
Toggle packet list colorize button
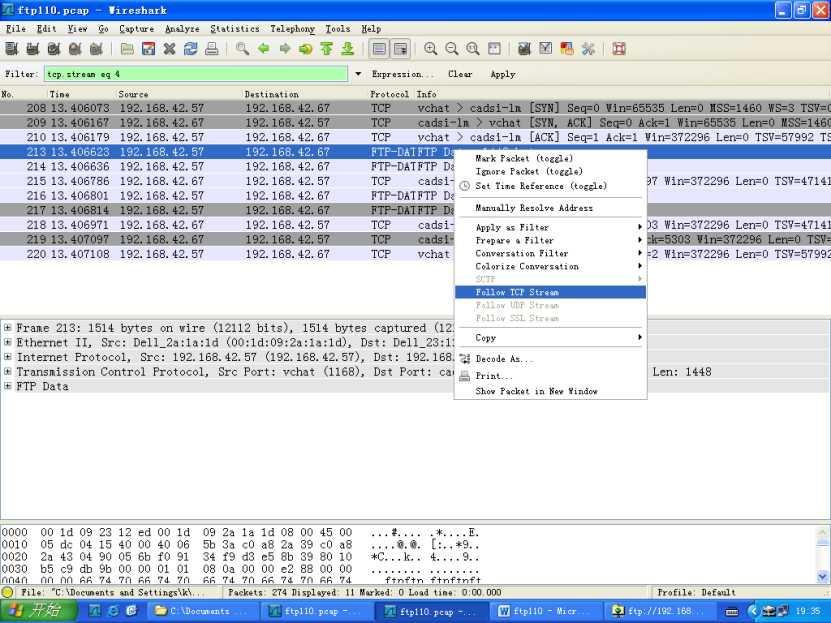coord(379,49)
